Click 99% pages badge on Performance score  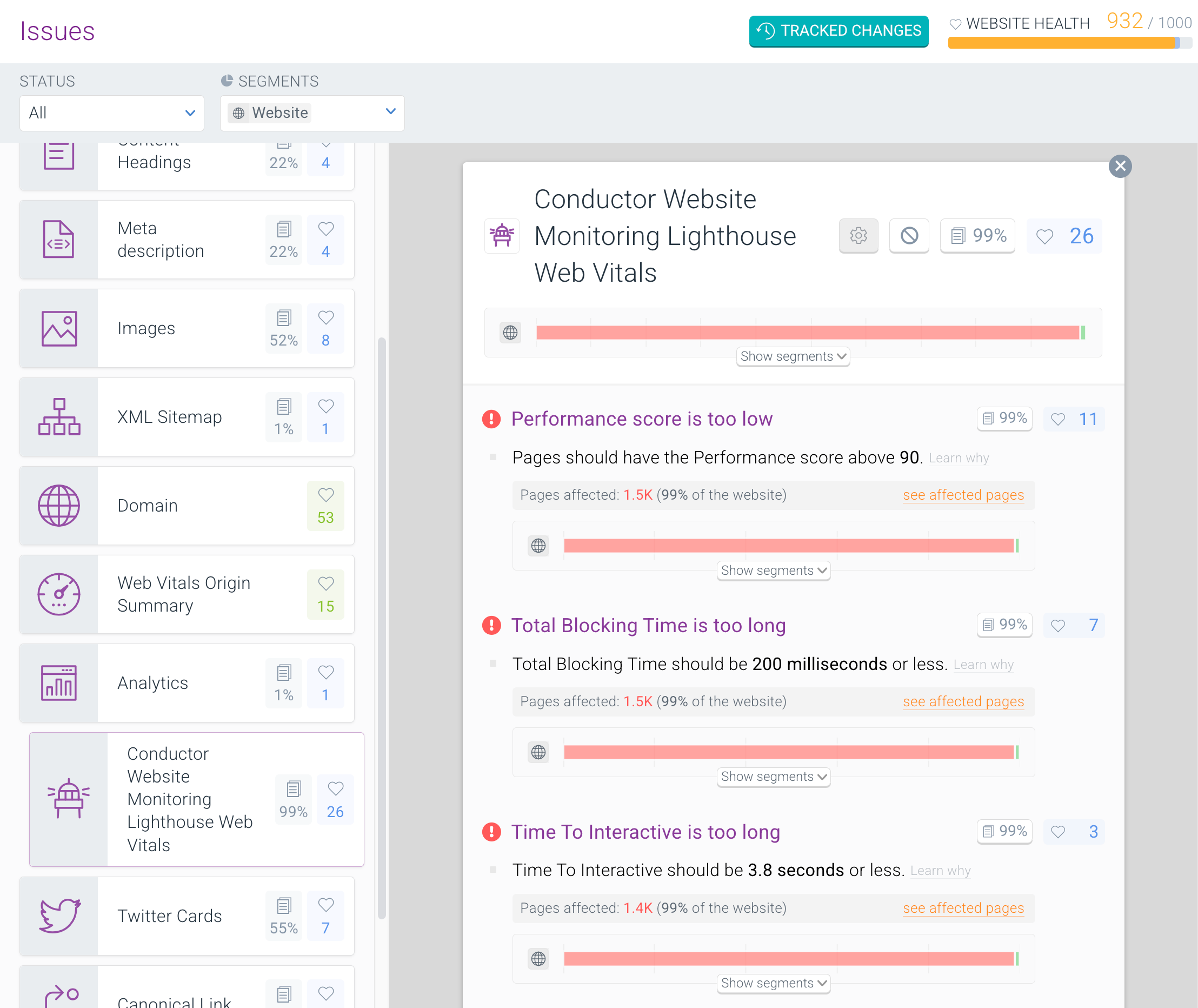click(x=1004, y=419)
